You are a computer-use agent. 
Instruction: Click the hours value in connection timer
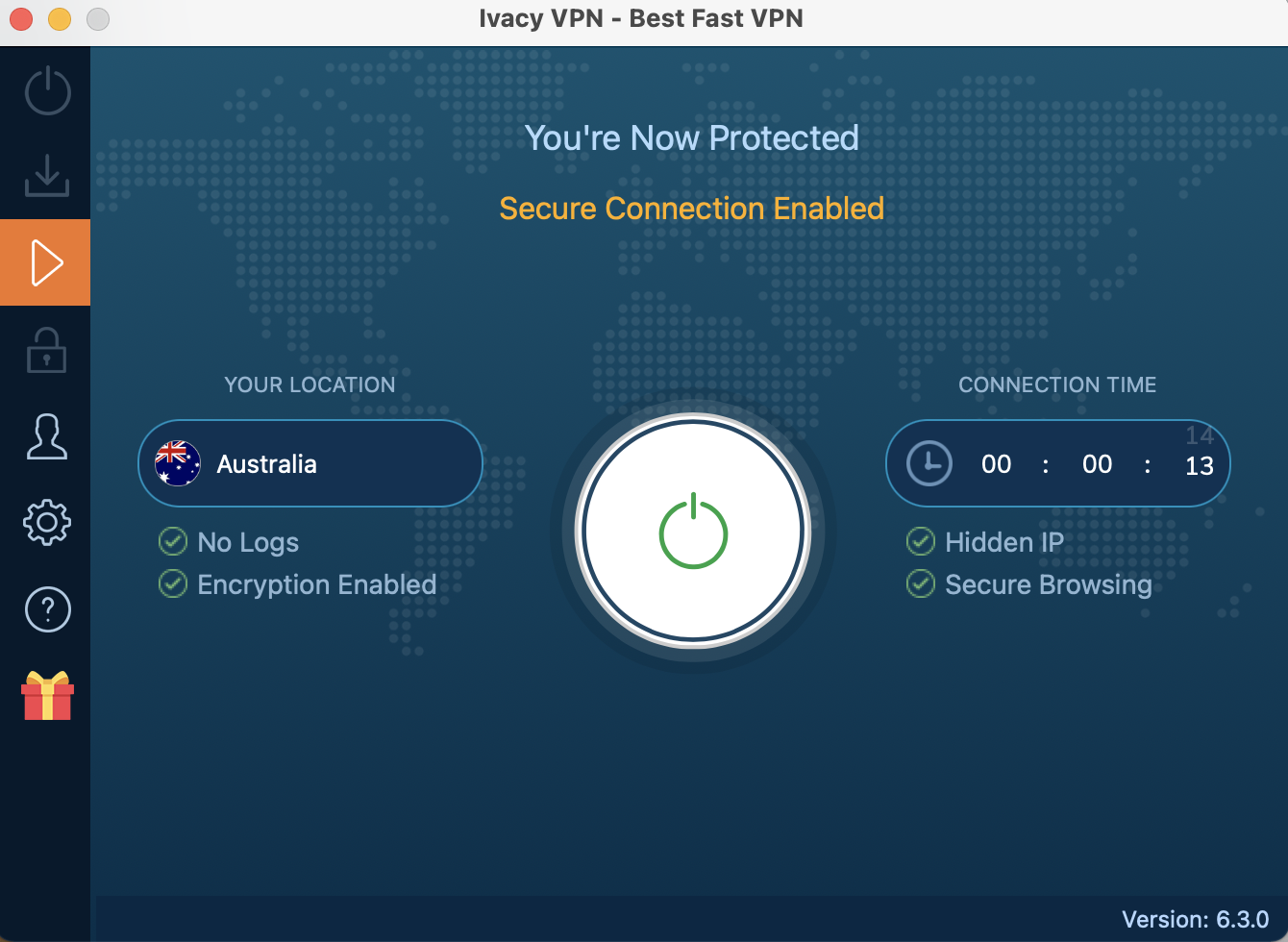tap(997, 464)
